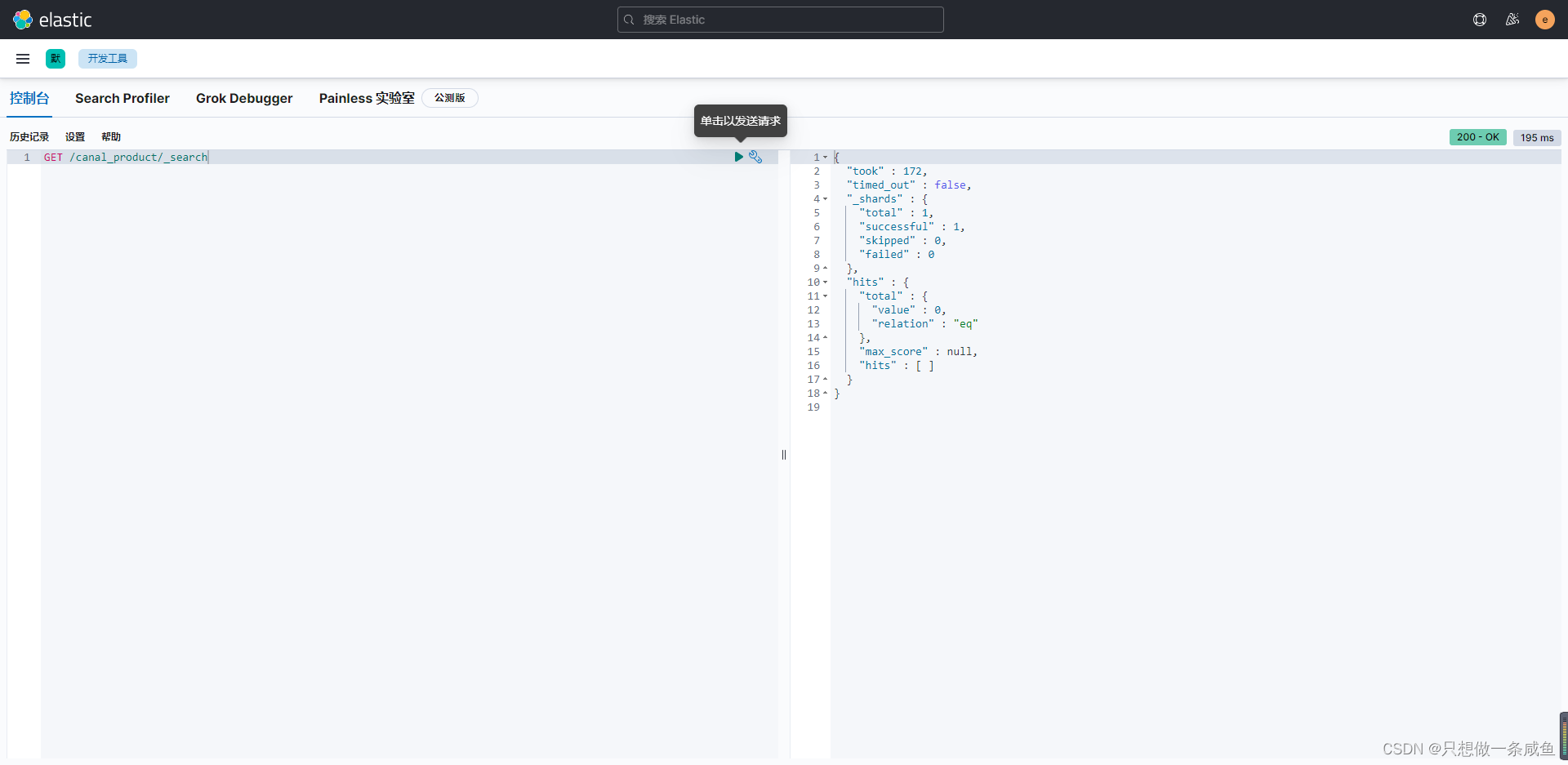Collapse the root object at line 1
Viewport: 1568px width, 765px height.
(826, 157)
